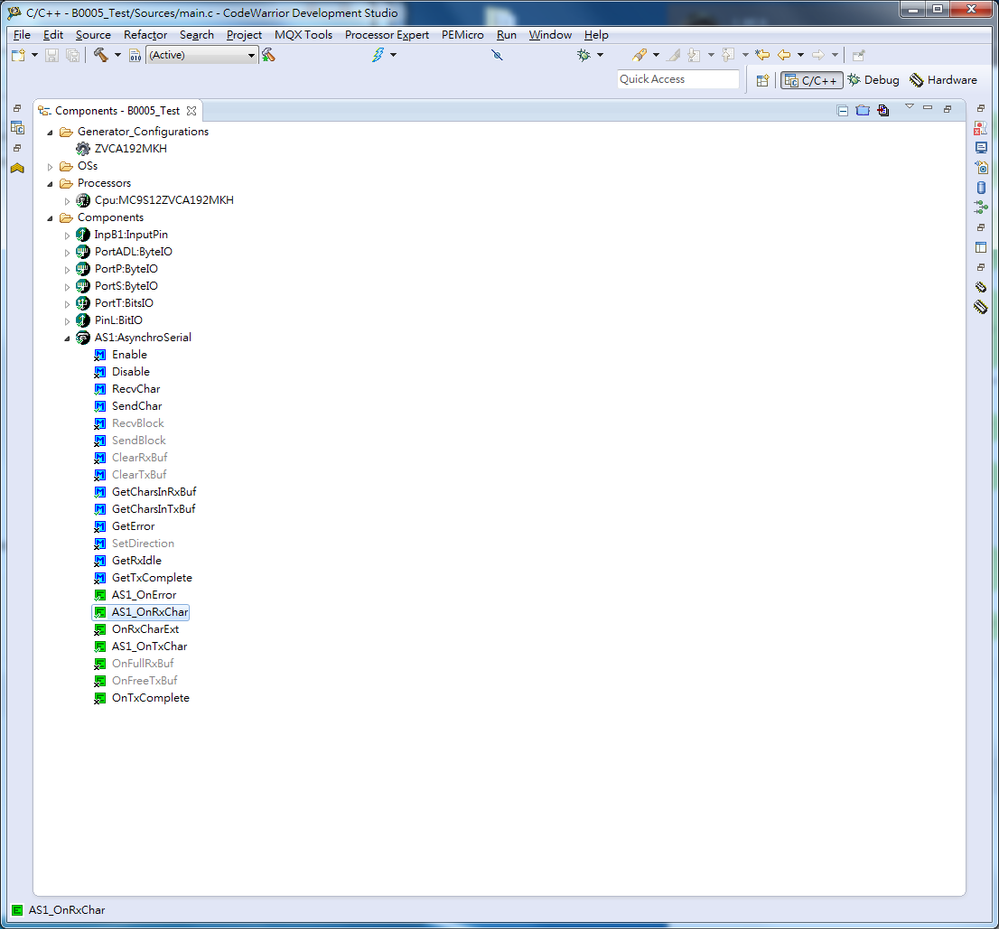Image resolution: width=999 pixels, height=929 pixels.
Task: Open the File menu
Action: tap(22, 35)
